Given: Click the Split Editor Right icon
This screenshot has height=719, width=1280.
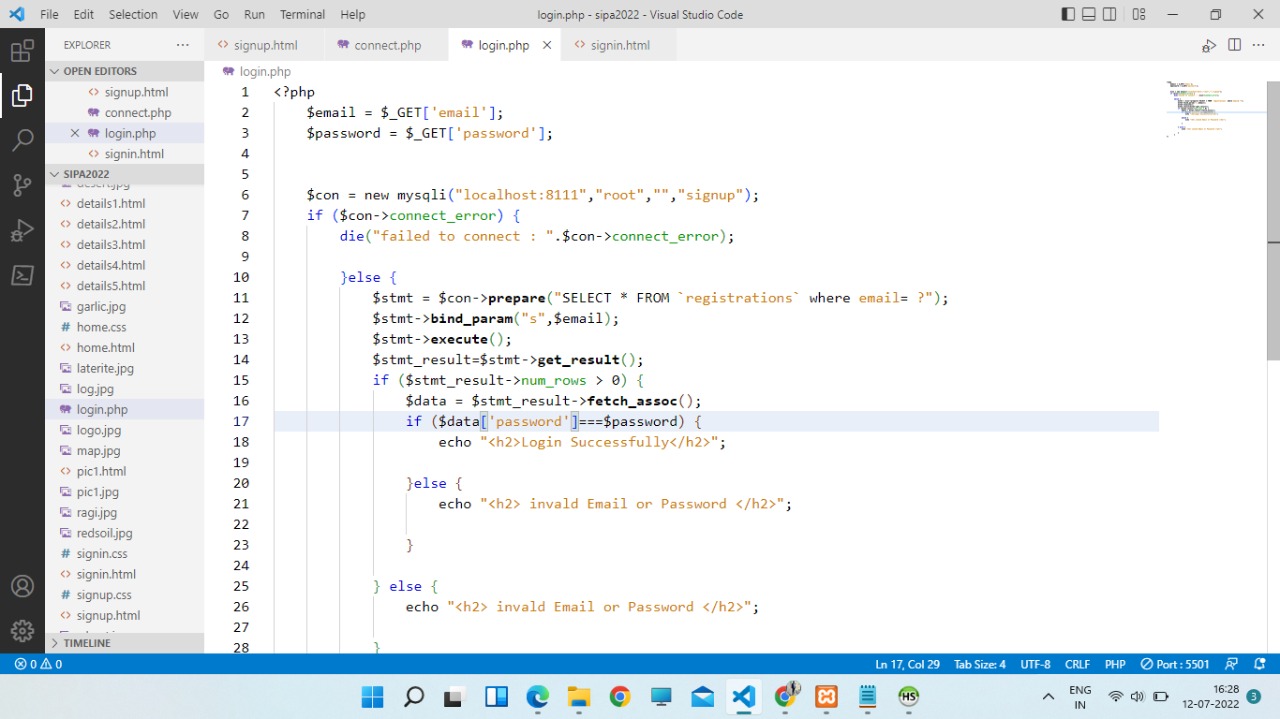Looking at the screenshot, I should (1234, 45).
